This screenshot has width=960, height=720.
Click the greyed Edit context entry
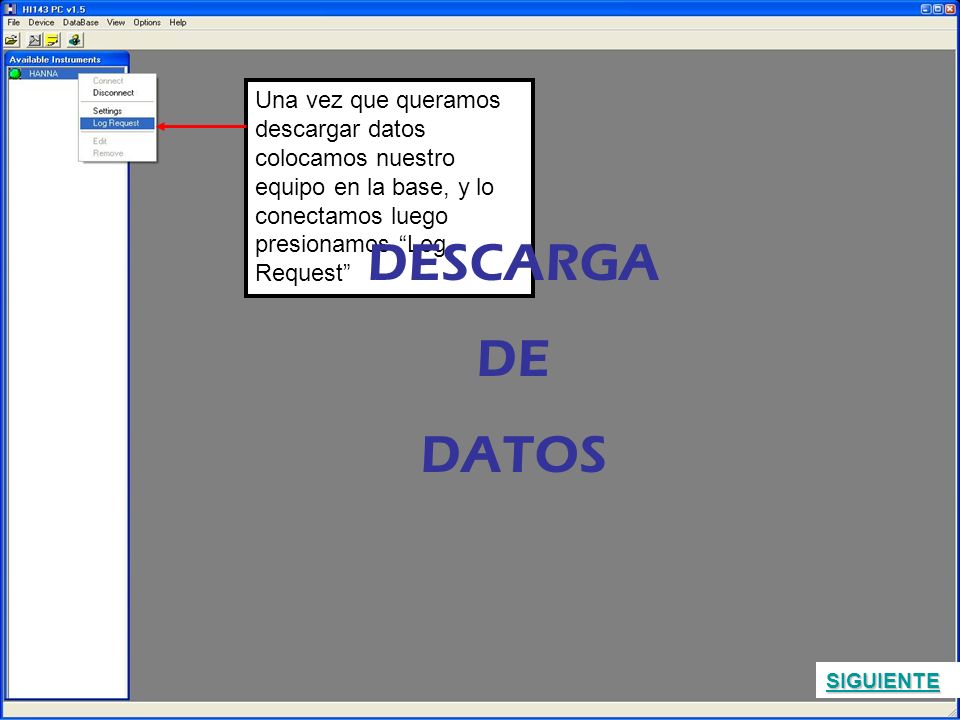tap(117, 141)
